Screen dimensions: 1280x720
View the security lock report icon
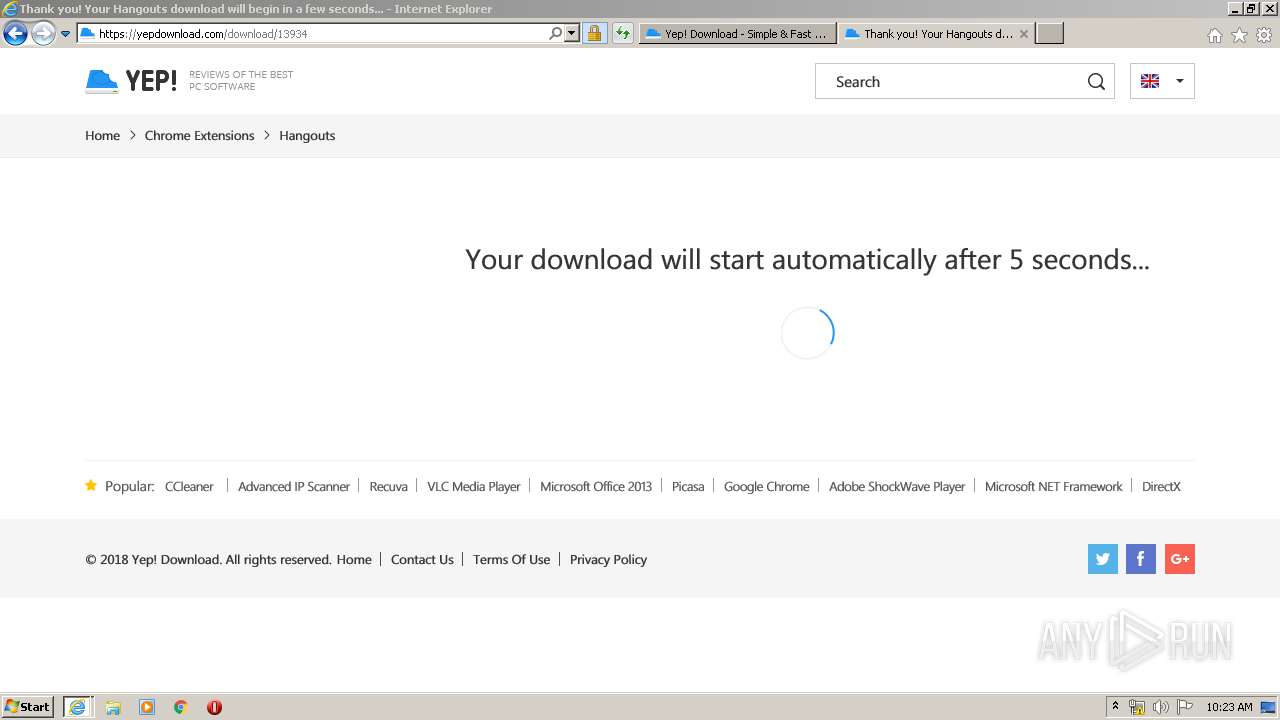(x=594, y=33)
